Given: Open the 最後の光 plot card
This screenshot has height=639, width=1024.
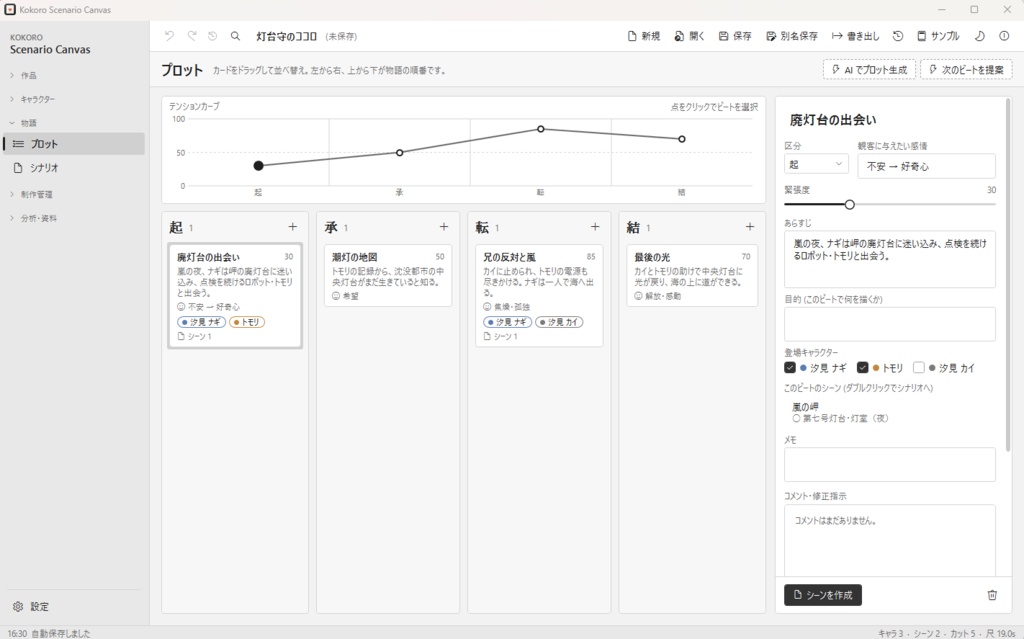Looking at the screenshot, I should (692, 276).
